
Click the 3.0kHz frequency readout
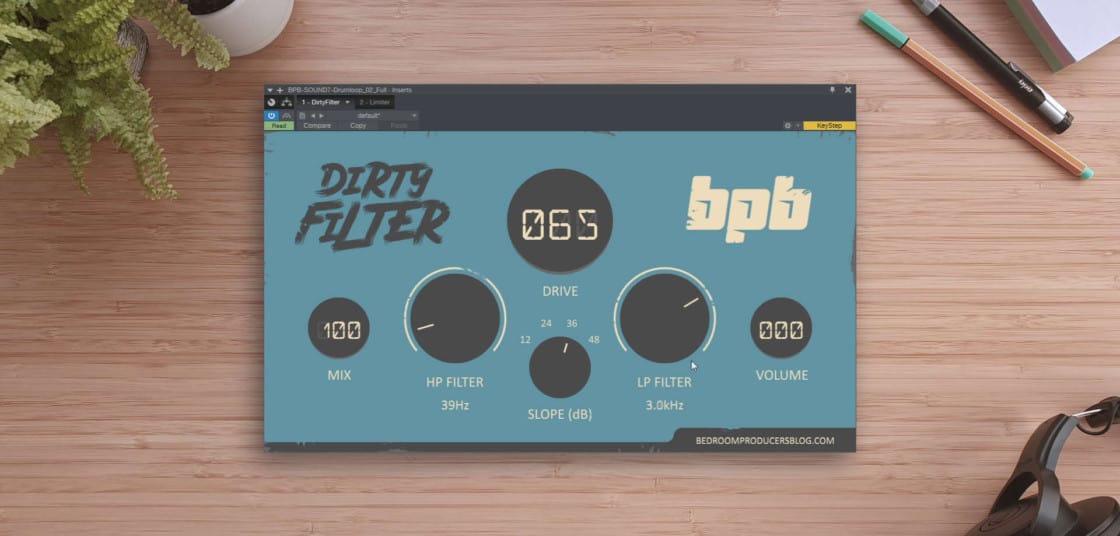point(664,405)
